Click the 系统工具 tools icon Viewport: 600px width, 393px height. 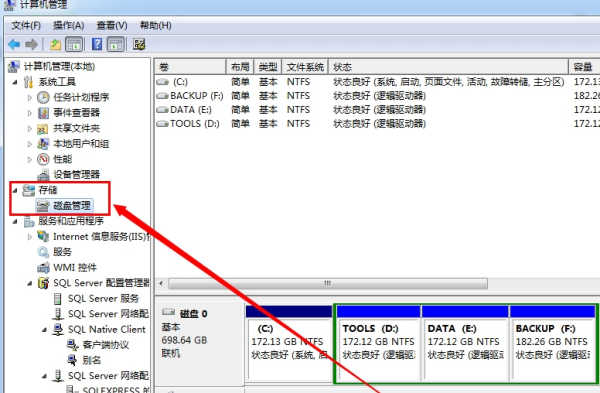pos(28,82)
